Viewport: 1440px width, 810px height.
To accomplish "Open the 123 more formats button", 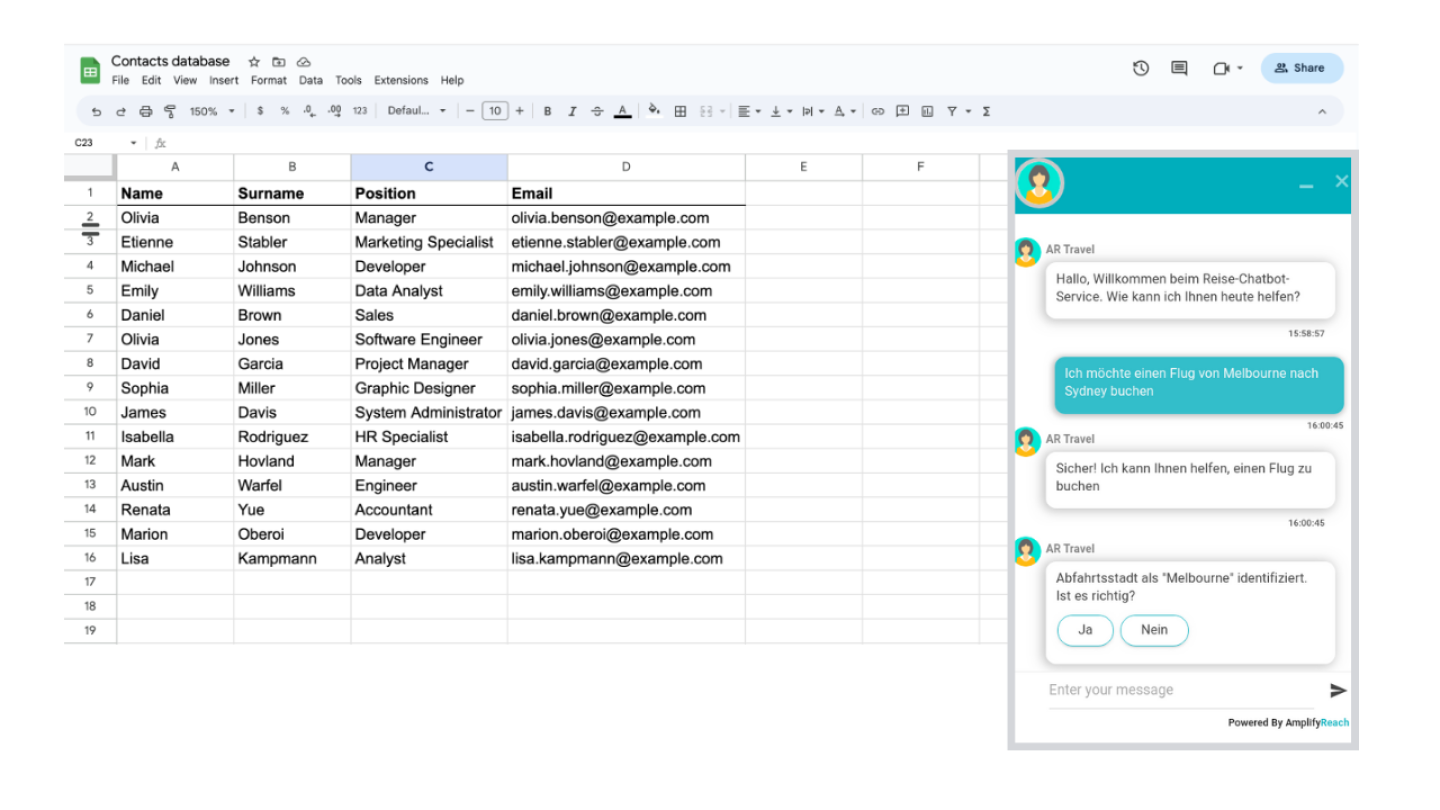I will 360,112.
